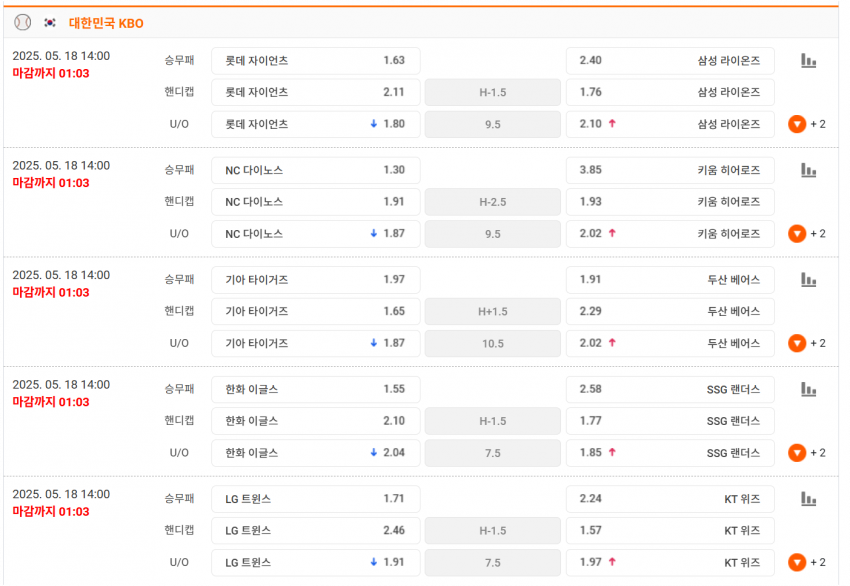Click 9.5 over/under line in Lotte match
850x586 pixels.
[493, 124]
